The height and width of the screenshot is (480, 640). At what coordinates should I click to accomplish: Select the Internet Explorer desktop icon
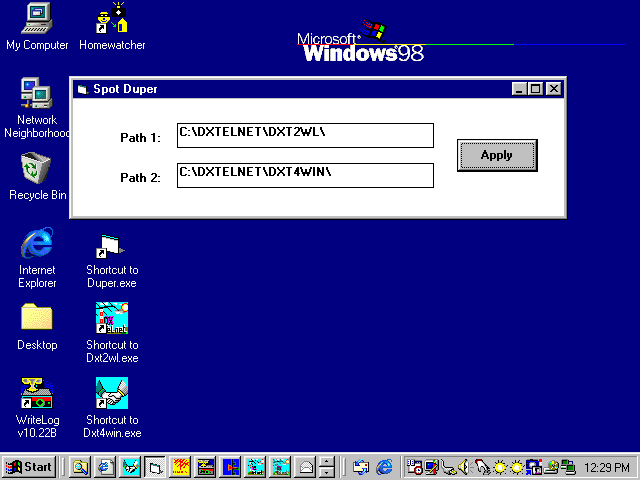(x=37, y=258)
